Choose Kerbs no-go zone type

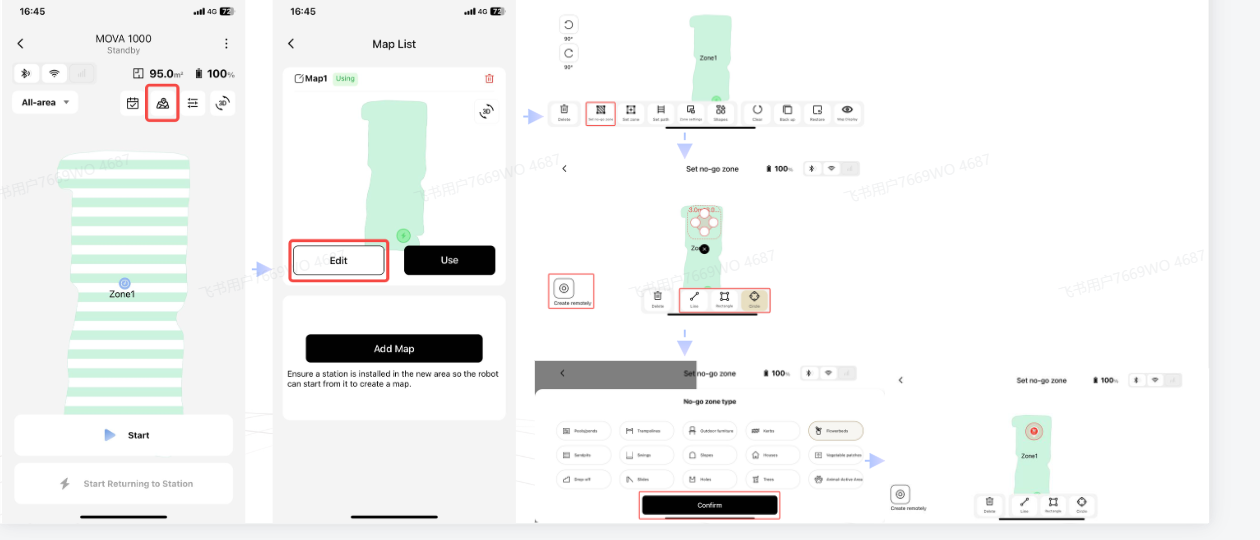tap(772, 431)
